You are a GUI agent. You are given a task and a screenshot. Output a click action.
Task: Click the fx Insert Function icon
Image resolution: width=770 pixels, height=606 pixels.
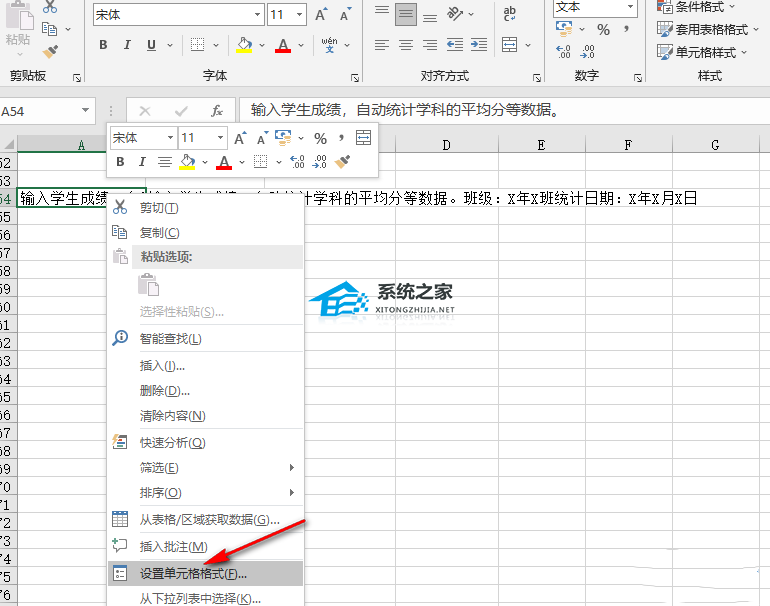(217, 111)
